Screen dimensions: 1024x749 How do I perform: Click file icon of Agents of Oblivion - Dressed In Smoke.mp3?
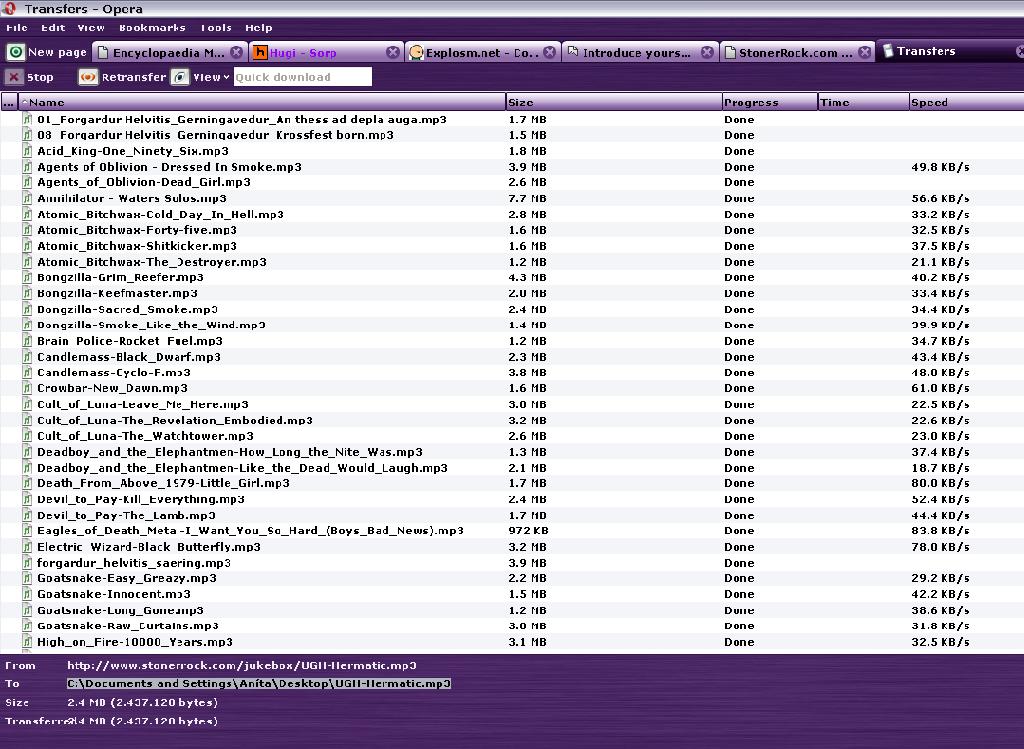click(x=27, y=167)
